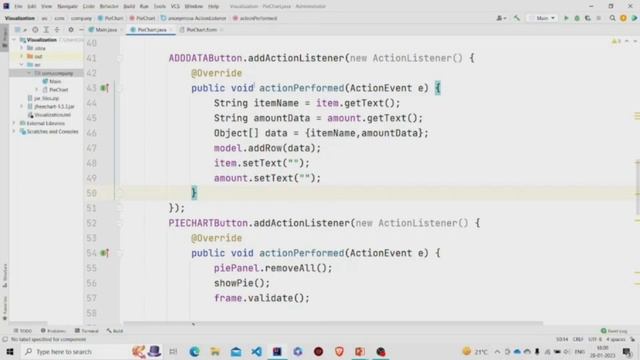640x360 pixels.
Task: Open the Build tool window button
Action: 115,331
